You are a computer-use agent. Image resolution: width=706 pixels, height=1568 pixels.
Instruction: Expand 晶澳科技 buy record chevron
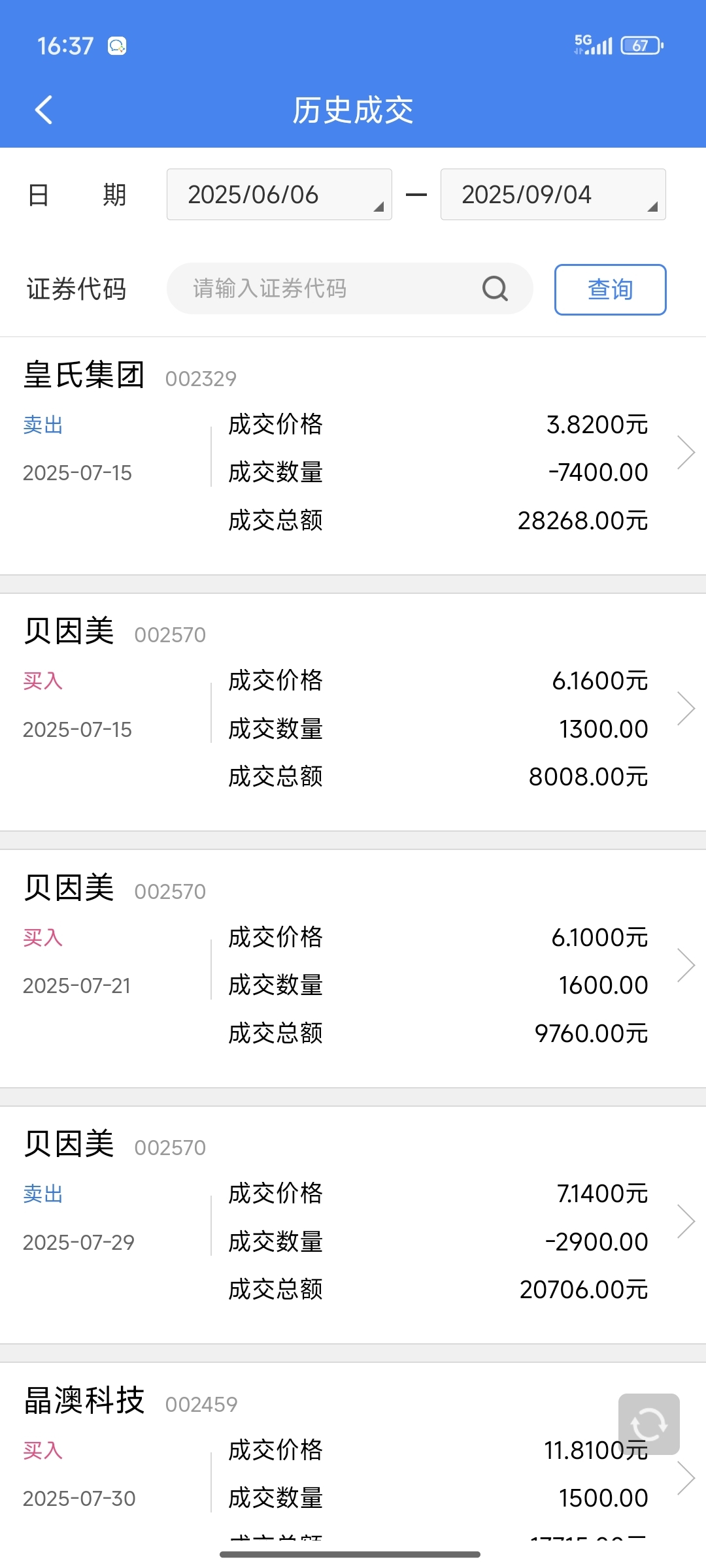click(686, 1478)
